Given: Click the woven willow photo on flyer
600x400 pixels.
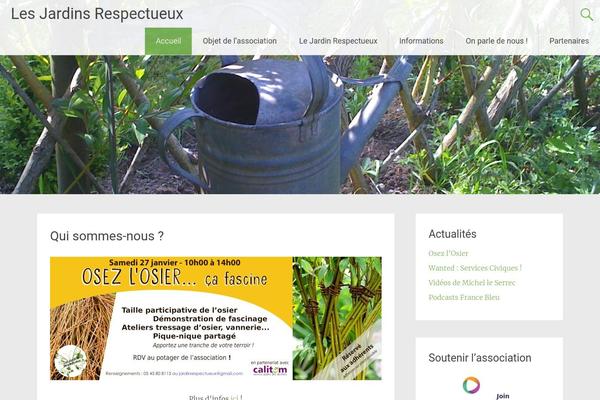Looking at the screenshot, I should pyautogui.click(x=337, y=318).
